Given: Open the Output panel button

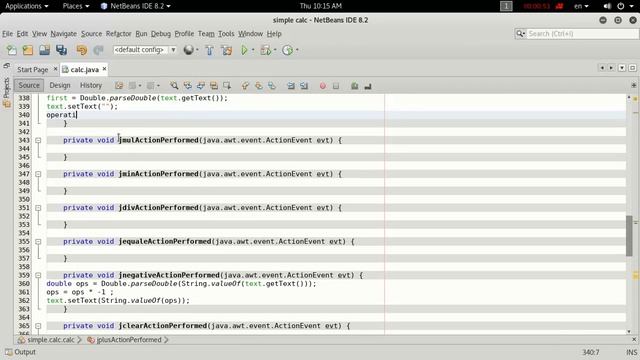Looking at the screenshot, I should pos(20,352).
